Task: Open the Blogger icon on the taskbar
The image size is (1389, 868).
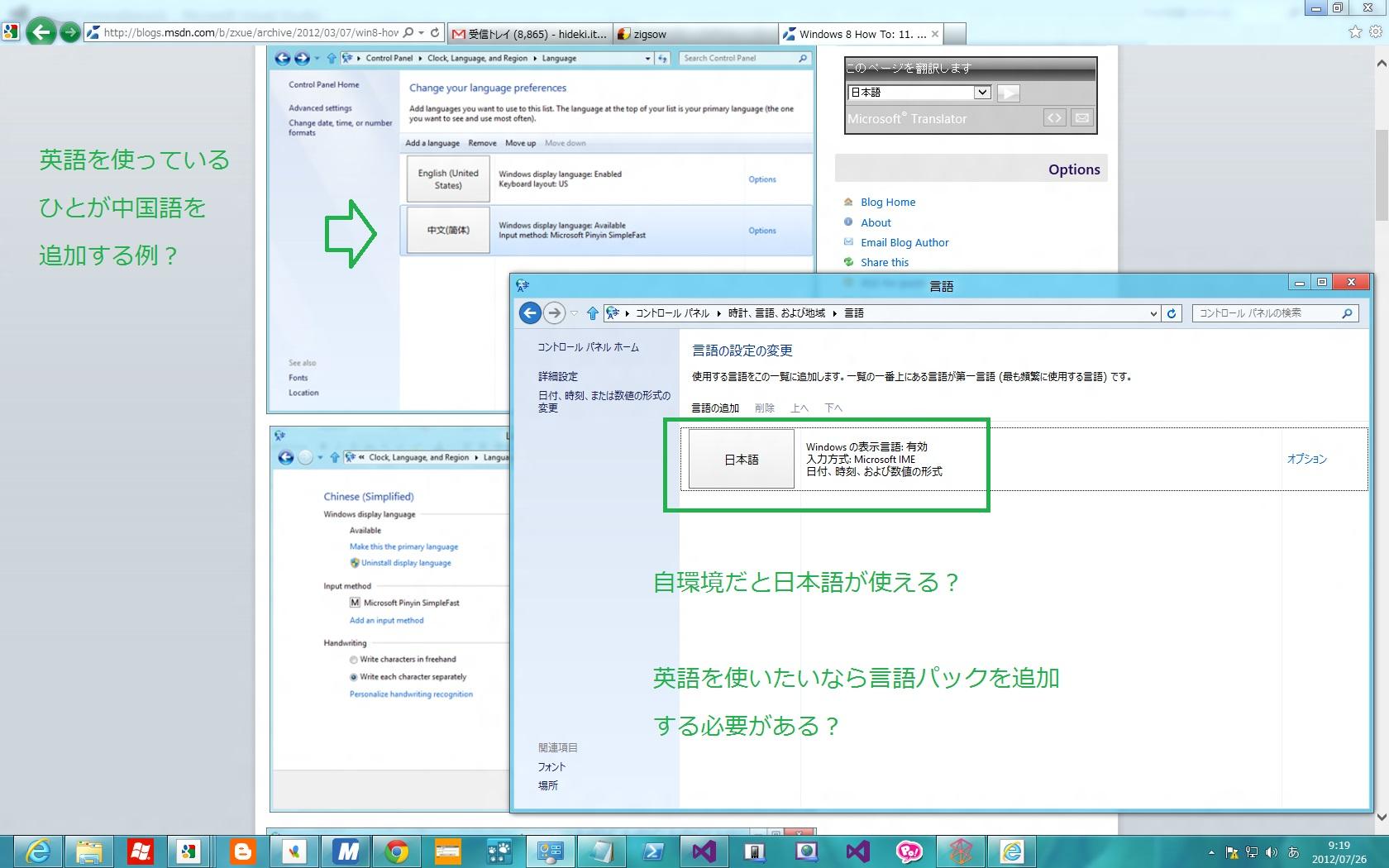Action: pos(243,851)
